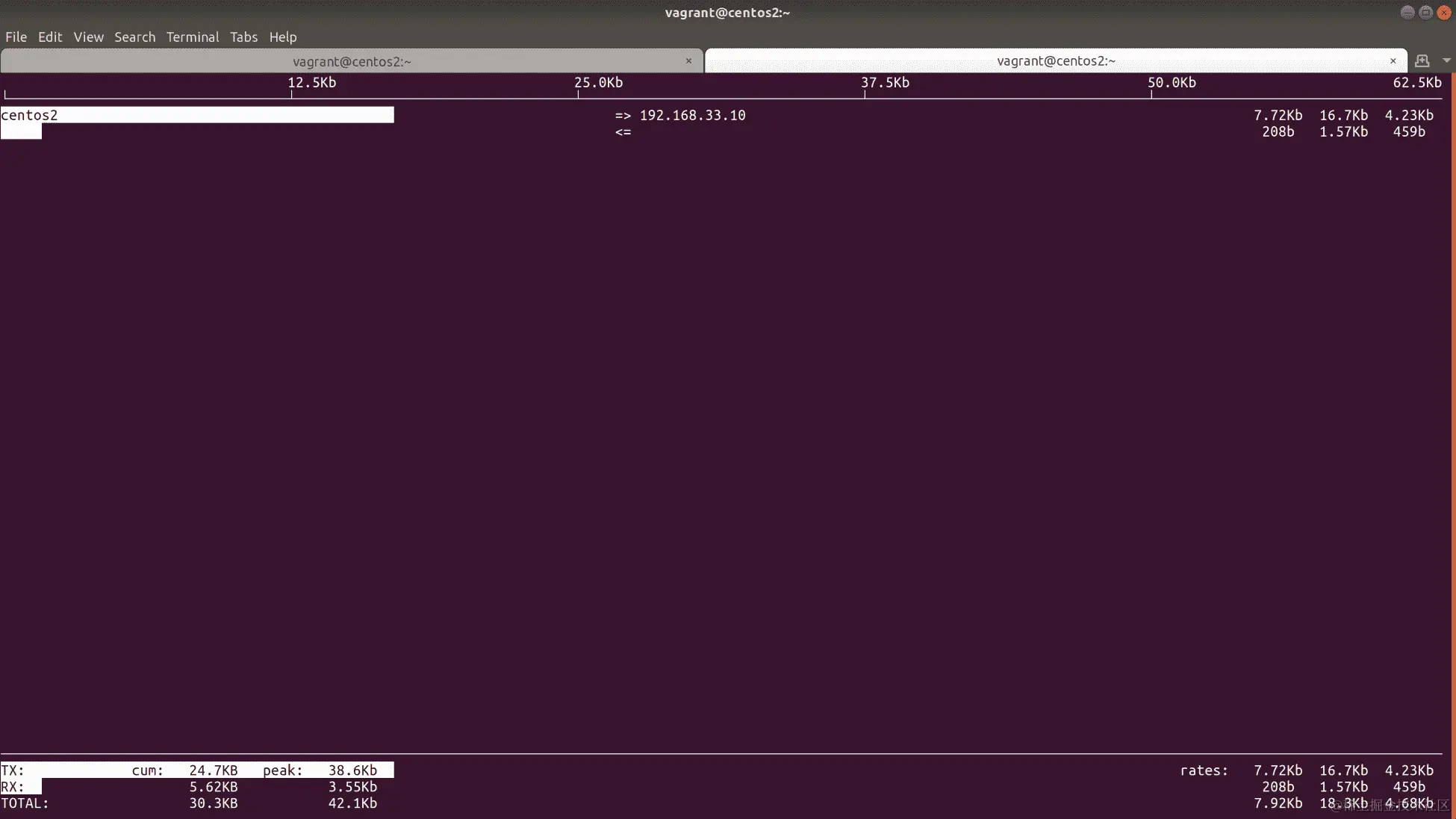This screenshot has height=819, width=1456.
Task: Expand the tab list dropdown arrow
Action: (x=1446, y=60)
